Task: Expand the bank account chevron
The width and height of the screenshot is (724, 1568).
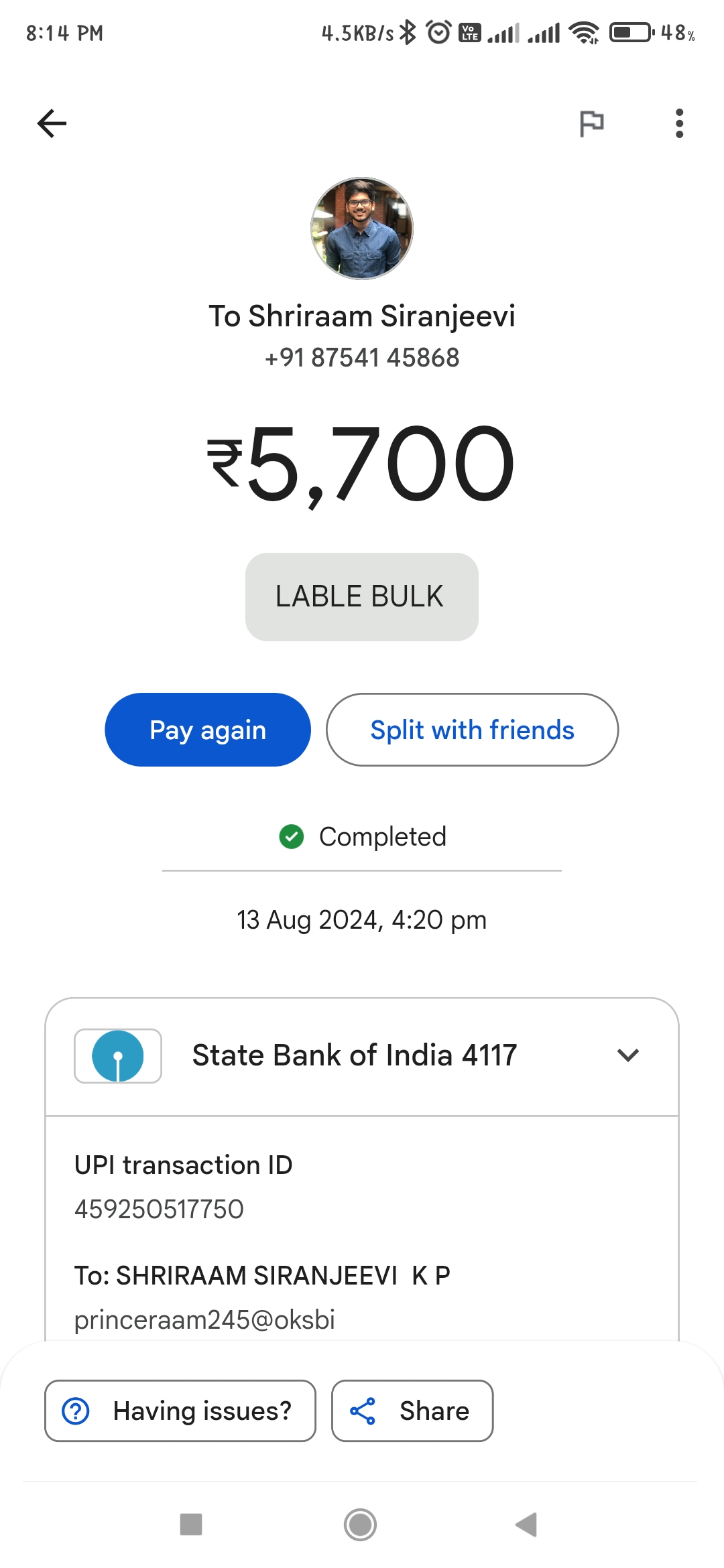Action: pyautogui.click(x=628, y=1055)
